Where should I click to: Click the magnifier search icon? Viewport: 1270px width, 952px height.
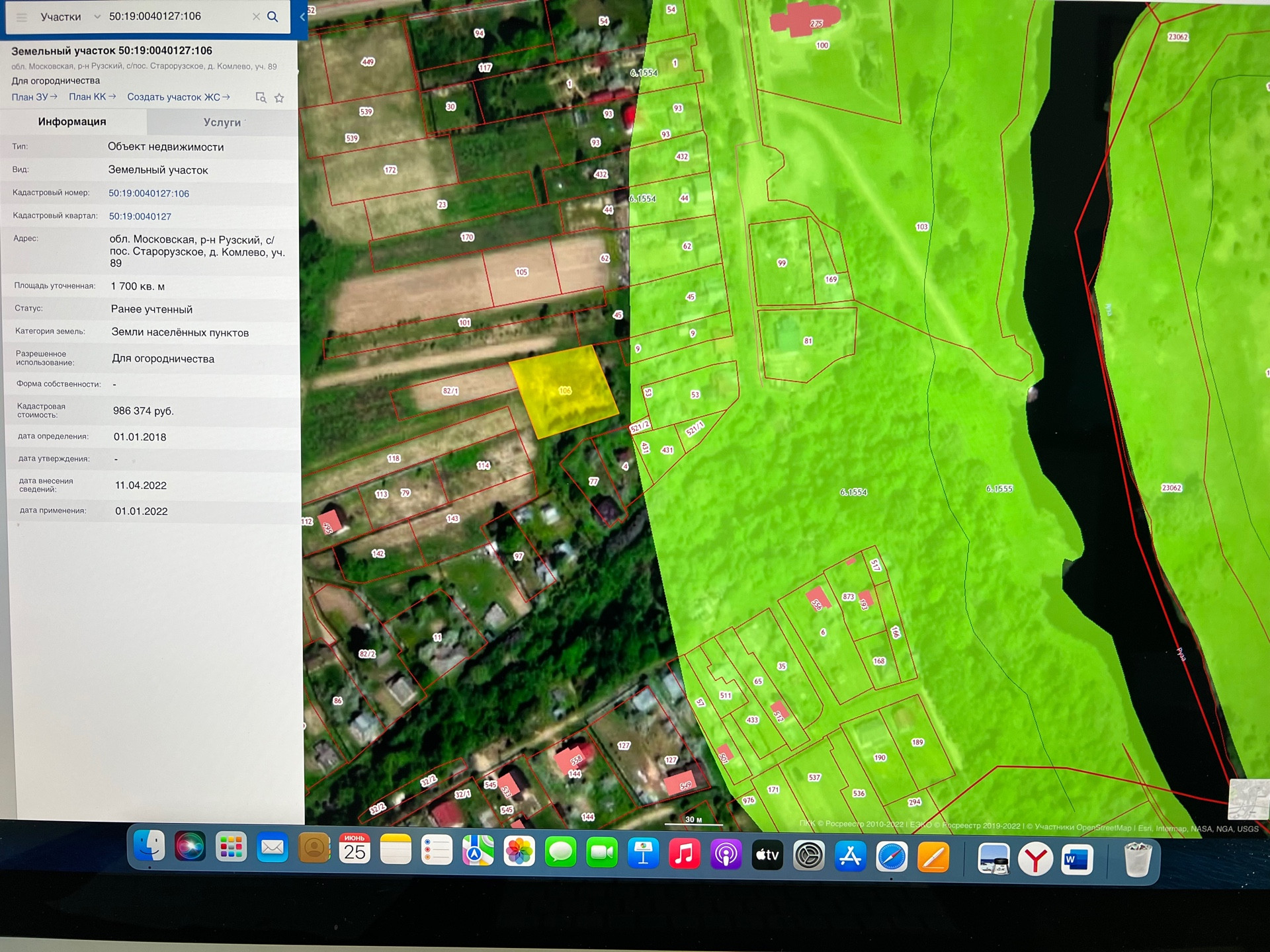pyautogui.click(x=273, y=17)
